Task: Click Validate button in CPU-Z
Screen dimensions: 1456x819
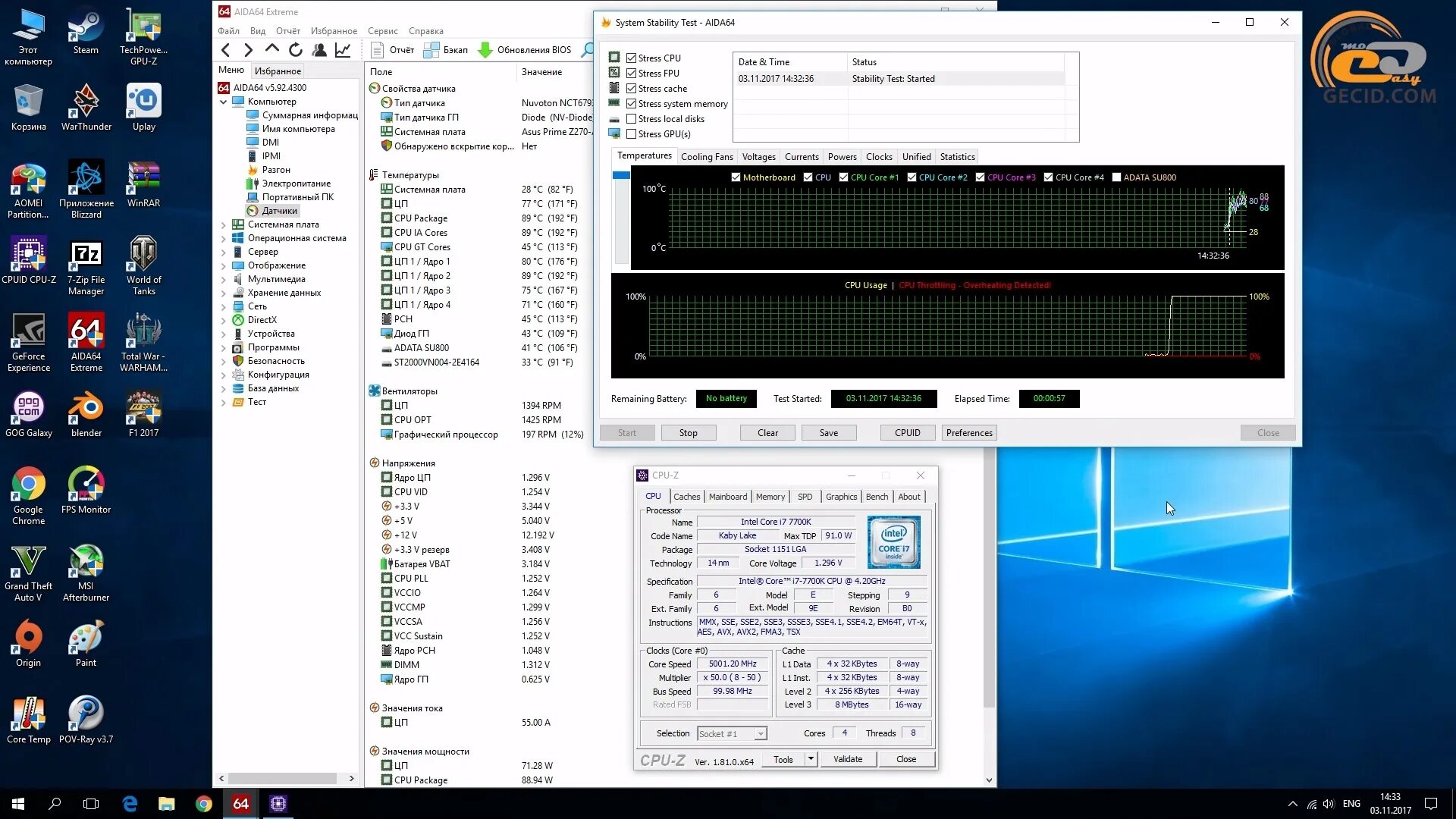Action: [x=848, y=759]
